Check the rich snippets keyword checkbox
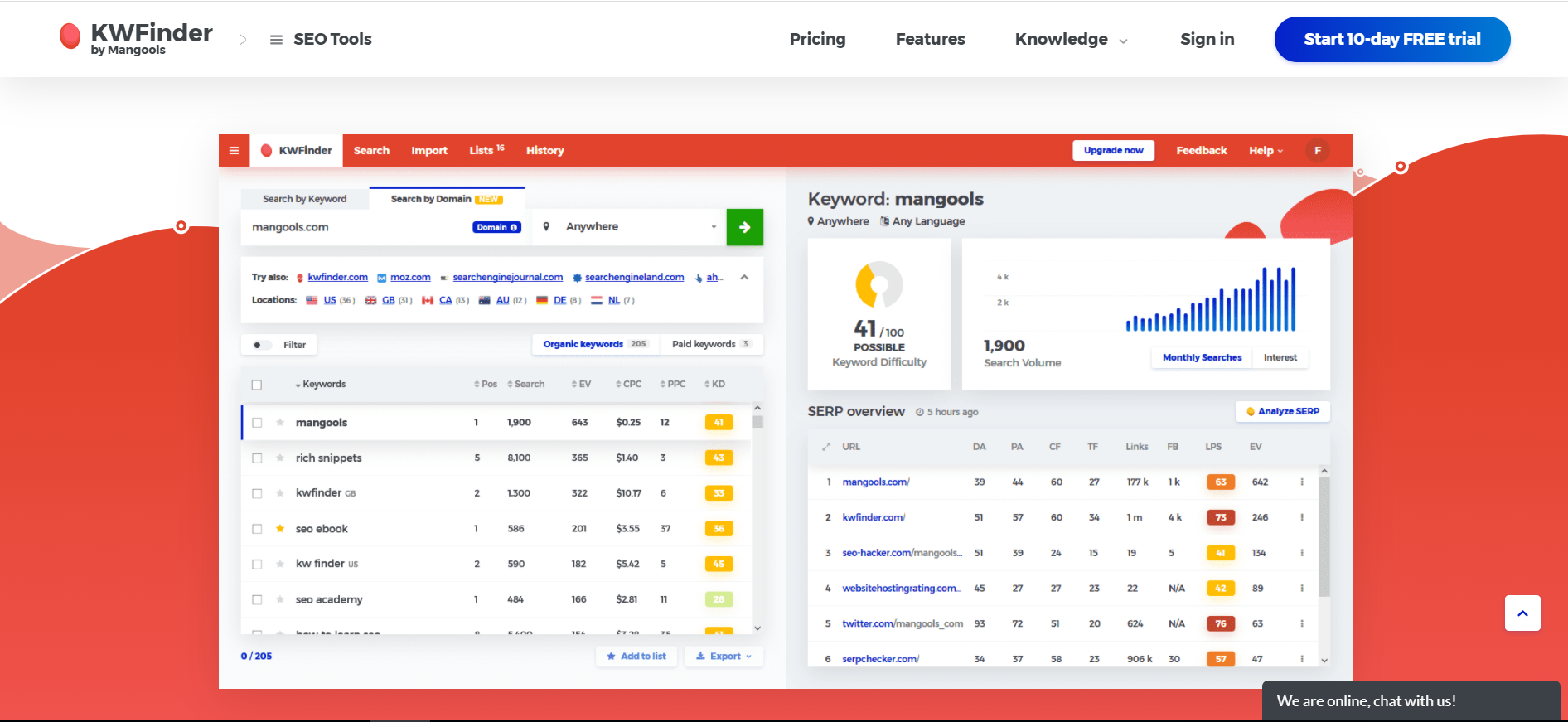The image size is (1568, 722). [x=257, y=458]
